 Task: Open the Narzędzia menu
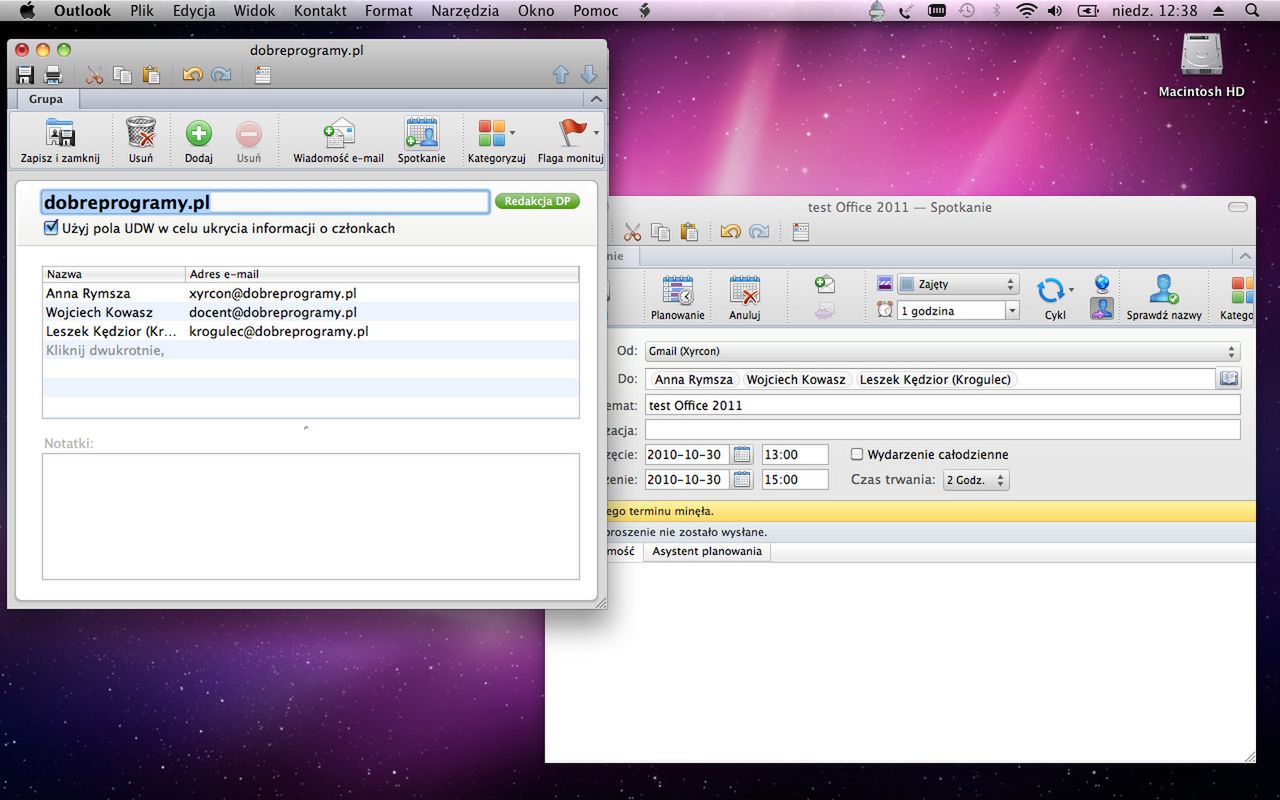(465, 11)
